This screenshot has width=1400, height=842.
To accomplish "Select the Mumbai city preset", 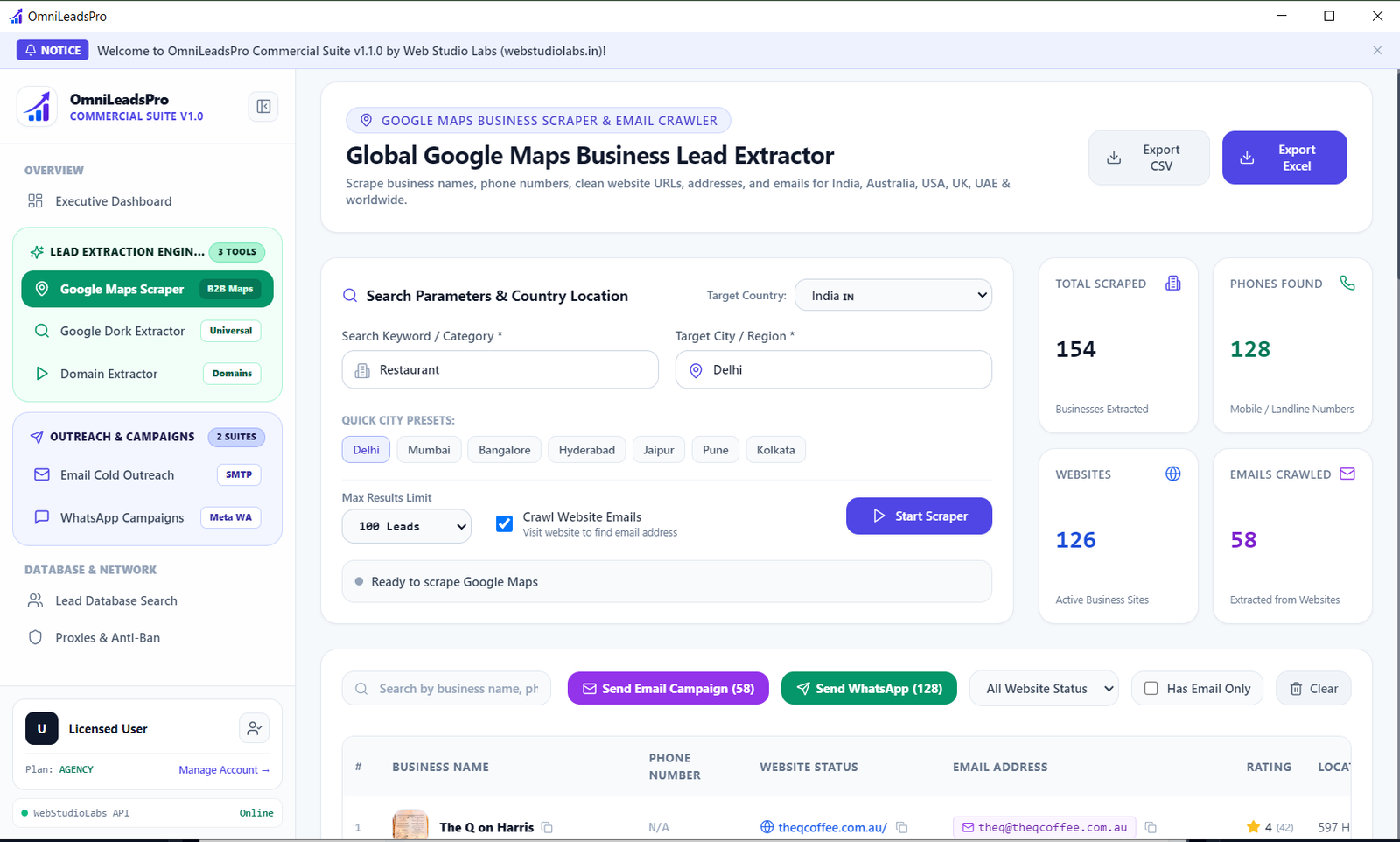I will pyautogui.click(x=429, y=450).
